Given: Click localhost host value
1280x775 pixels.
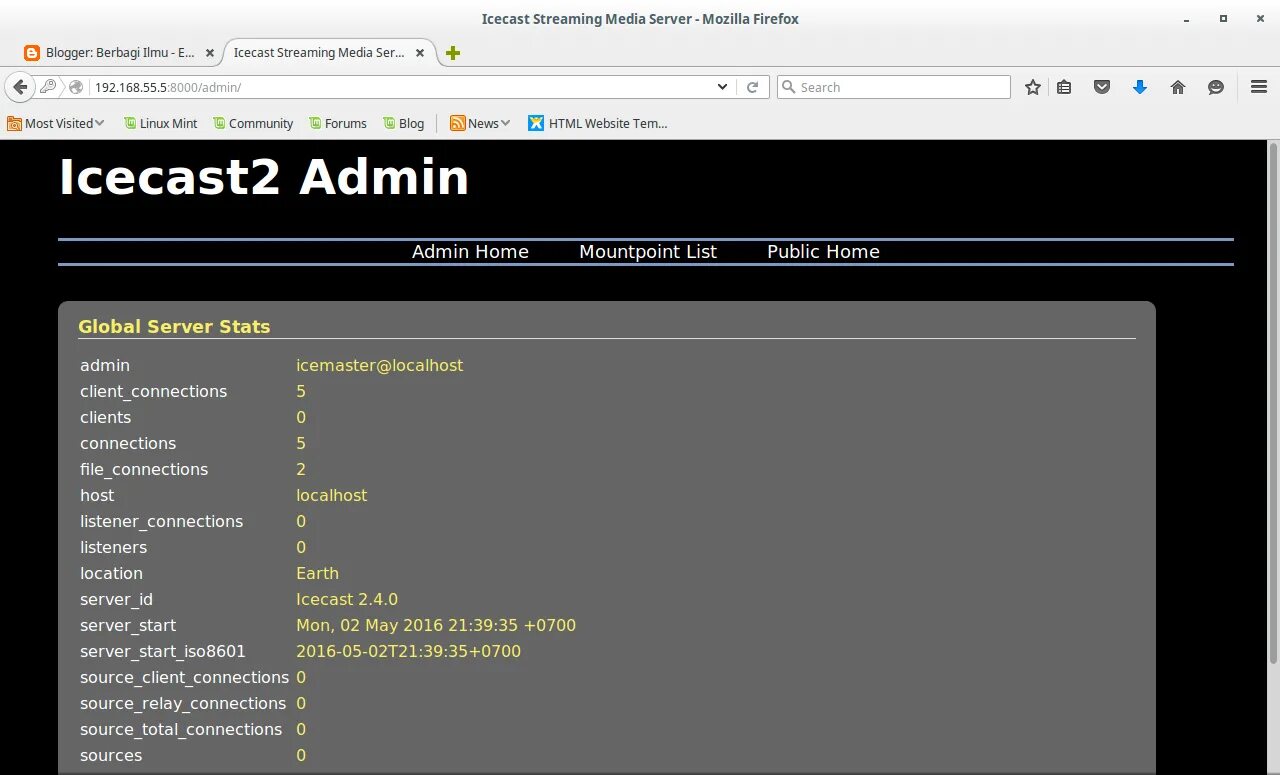Looking at the screenshot, I should [x=331, y=496].
